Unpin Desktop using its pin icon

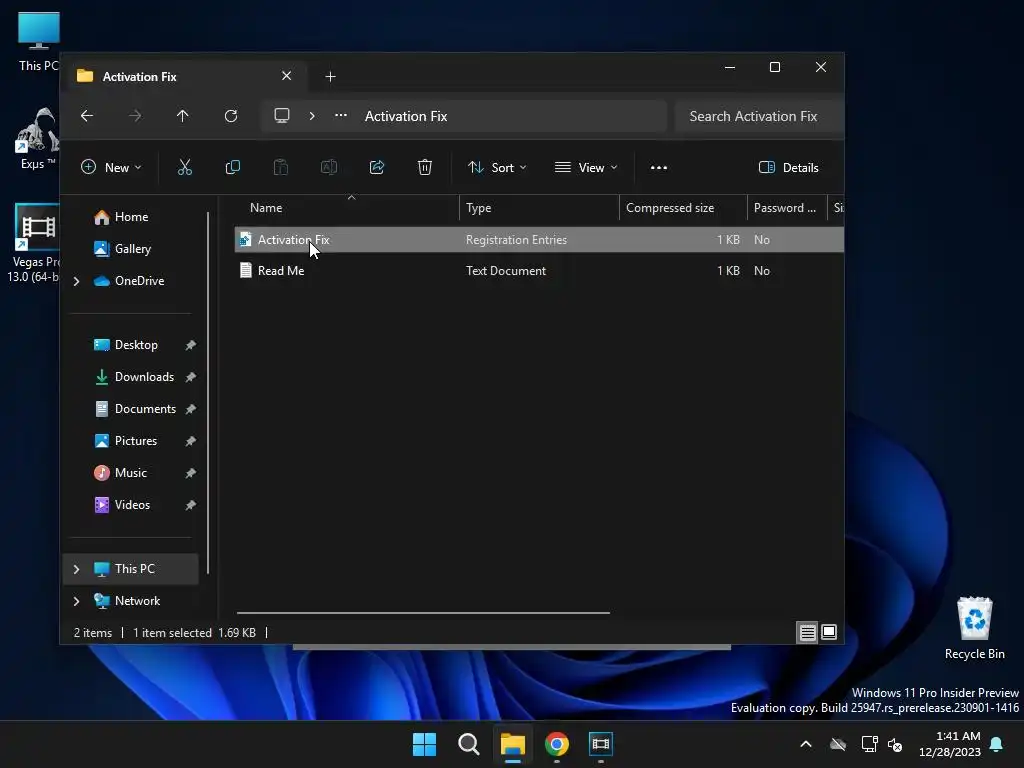[x=190, y=345]
